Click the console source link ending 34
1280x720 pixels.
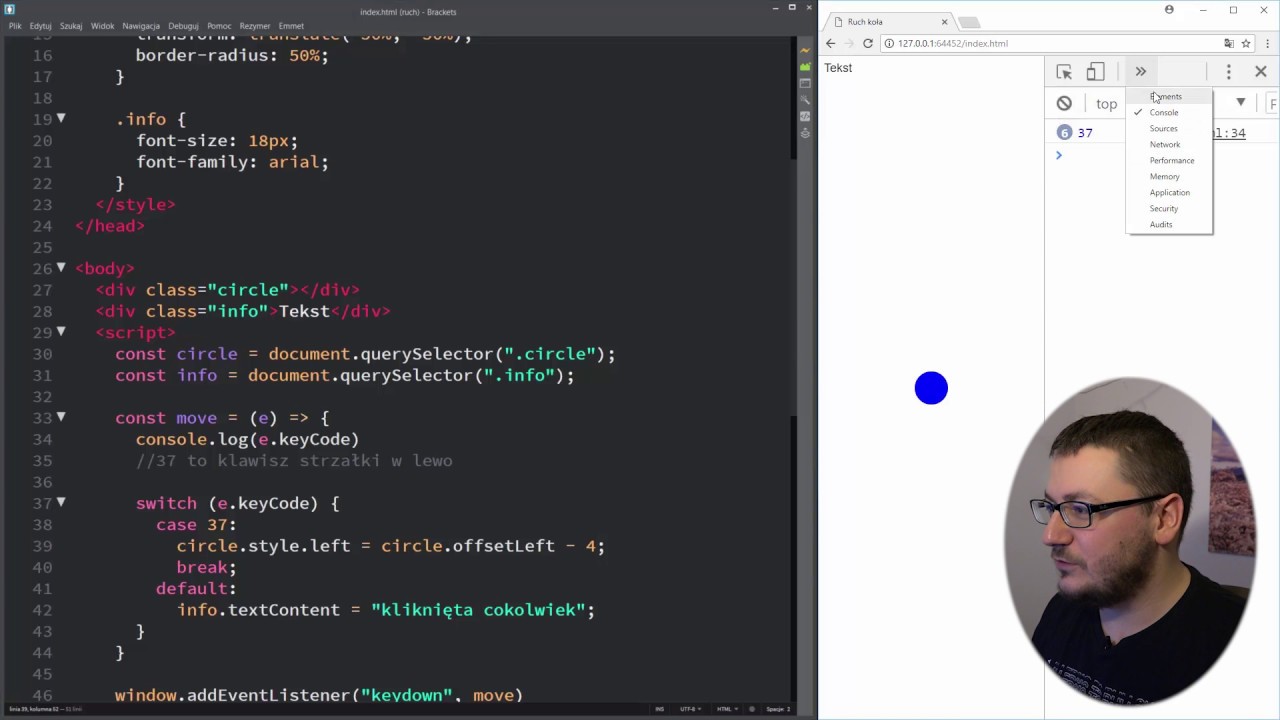tap(1229, 133)
